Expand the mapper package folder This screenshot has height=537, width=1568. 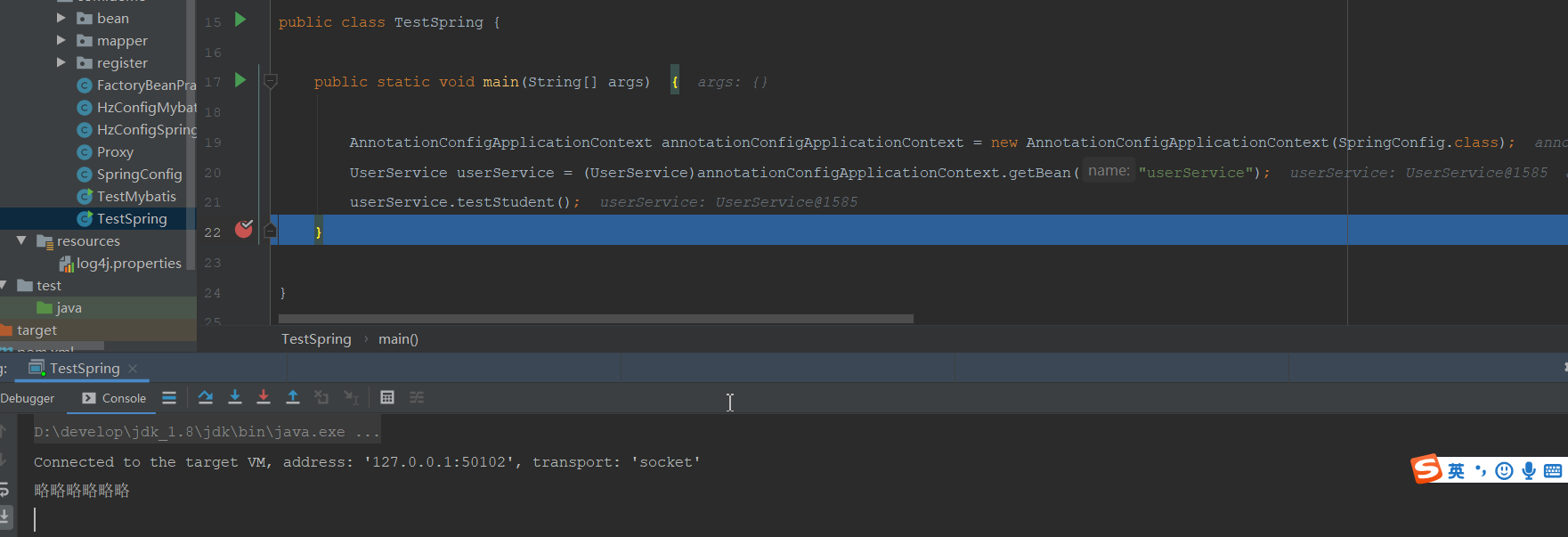pos(61,40)
